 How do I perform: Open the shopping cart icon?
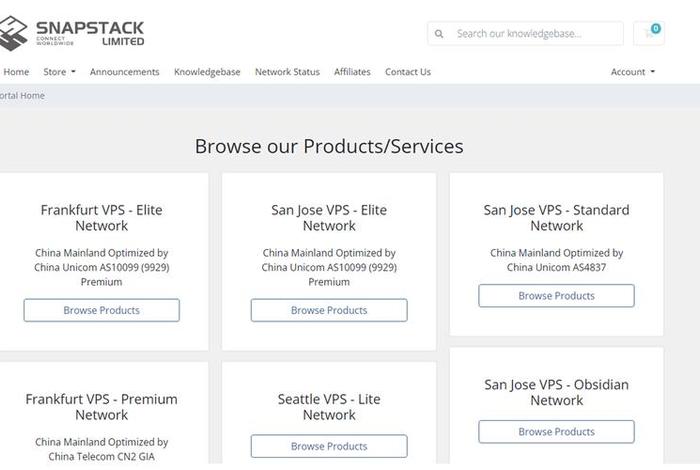coord(649,34)
